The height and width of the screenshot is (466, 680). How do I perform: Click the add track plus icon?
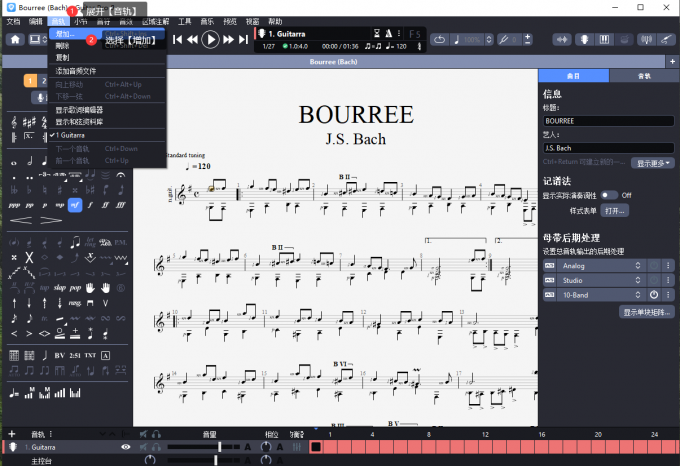pos(11,434)
